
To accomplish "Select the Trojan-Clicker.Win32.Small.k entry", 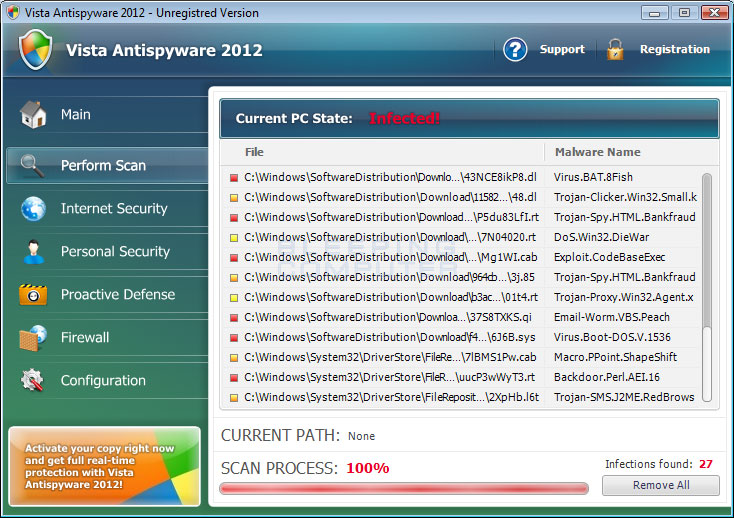I will 625,197.
